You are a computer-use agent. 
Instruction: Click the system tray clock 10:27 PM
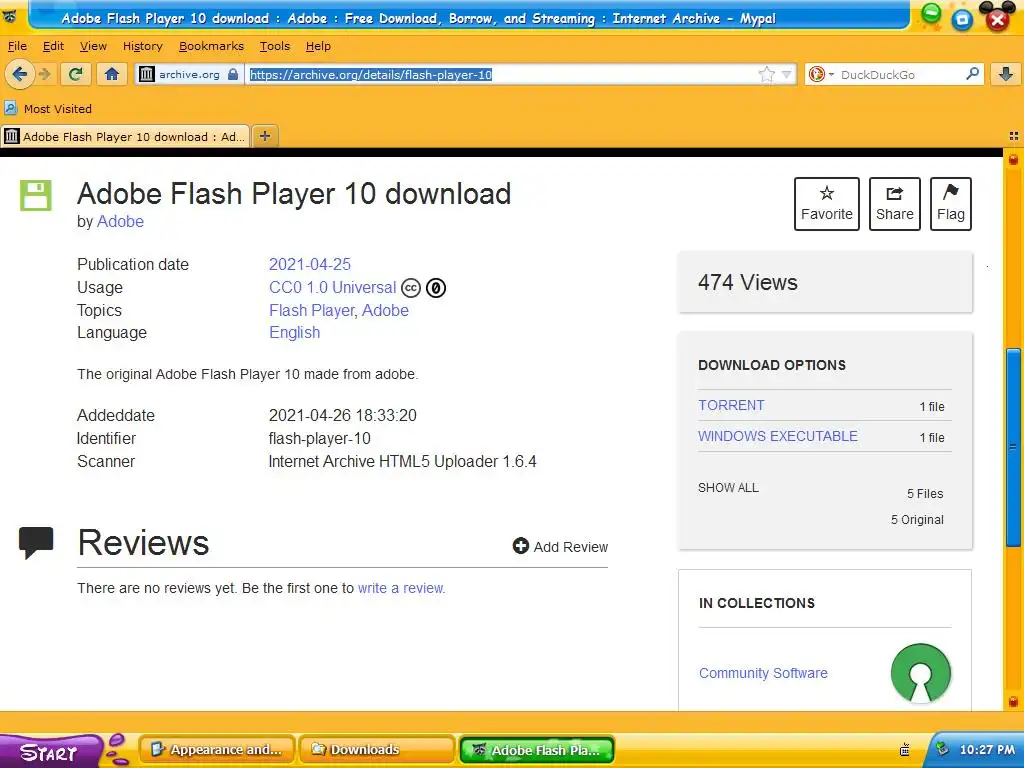987,750
